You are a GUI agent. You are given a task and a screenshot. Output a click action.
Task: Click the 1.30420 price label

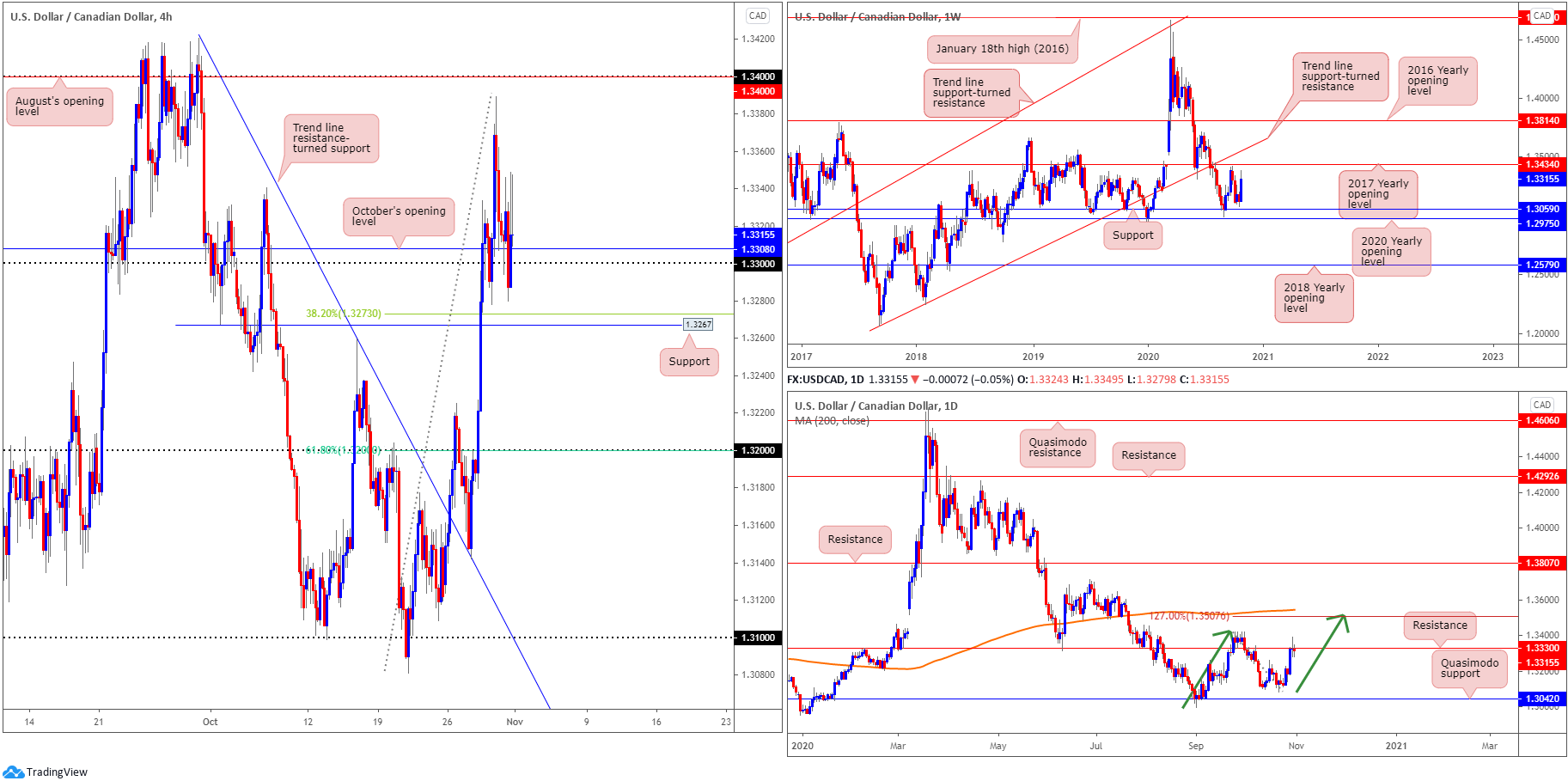click(1541, 699)
